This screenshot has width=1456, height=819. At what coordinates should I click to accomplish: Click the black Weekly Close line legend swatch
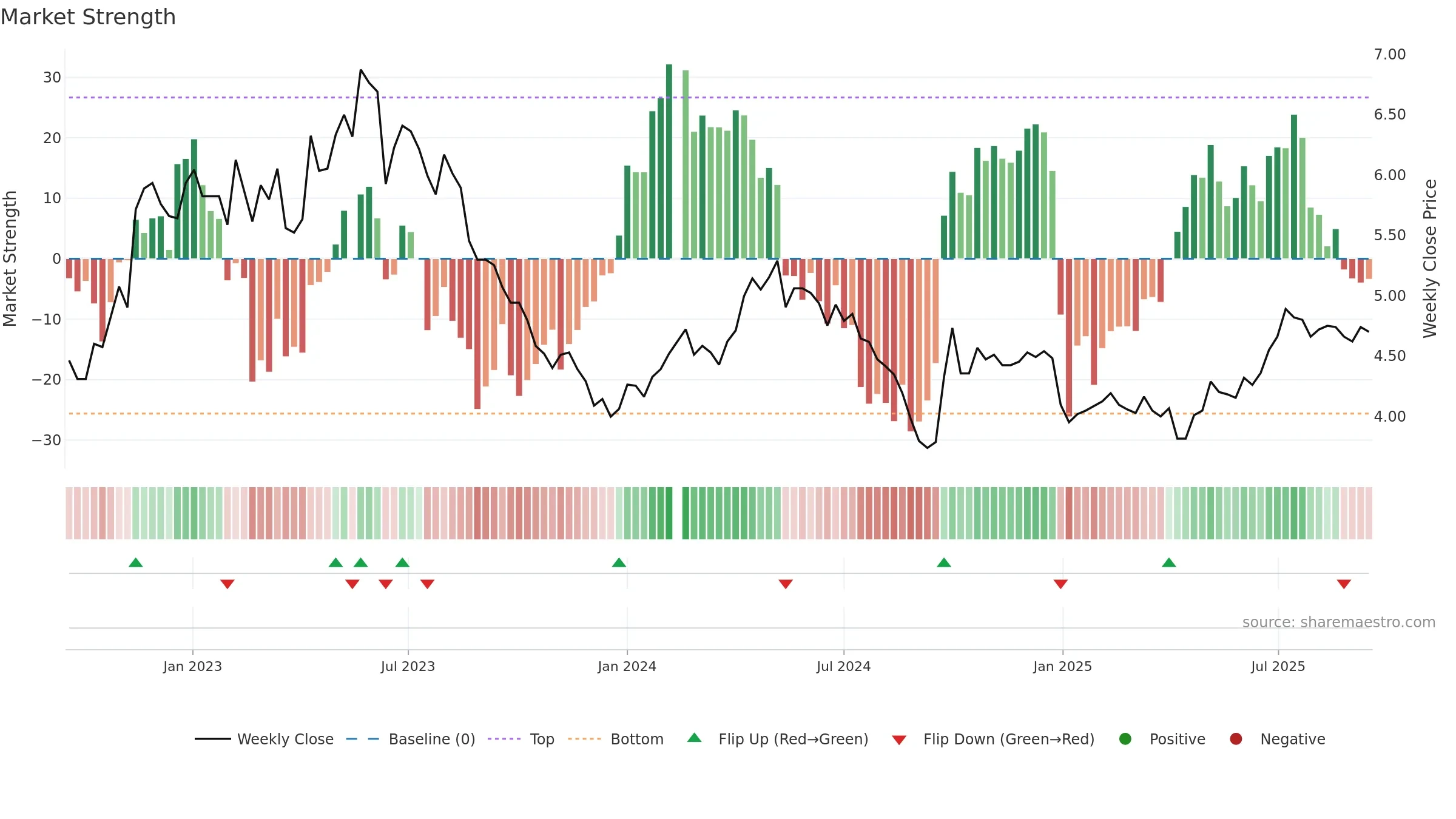point(212,739)
